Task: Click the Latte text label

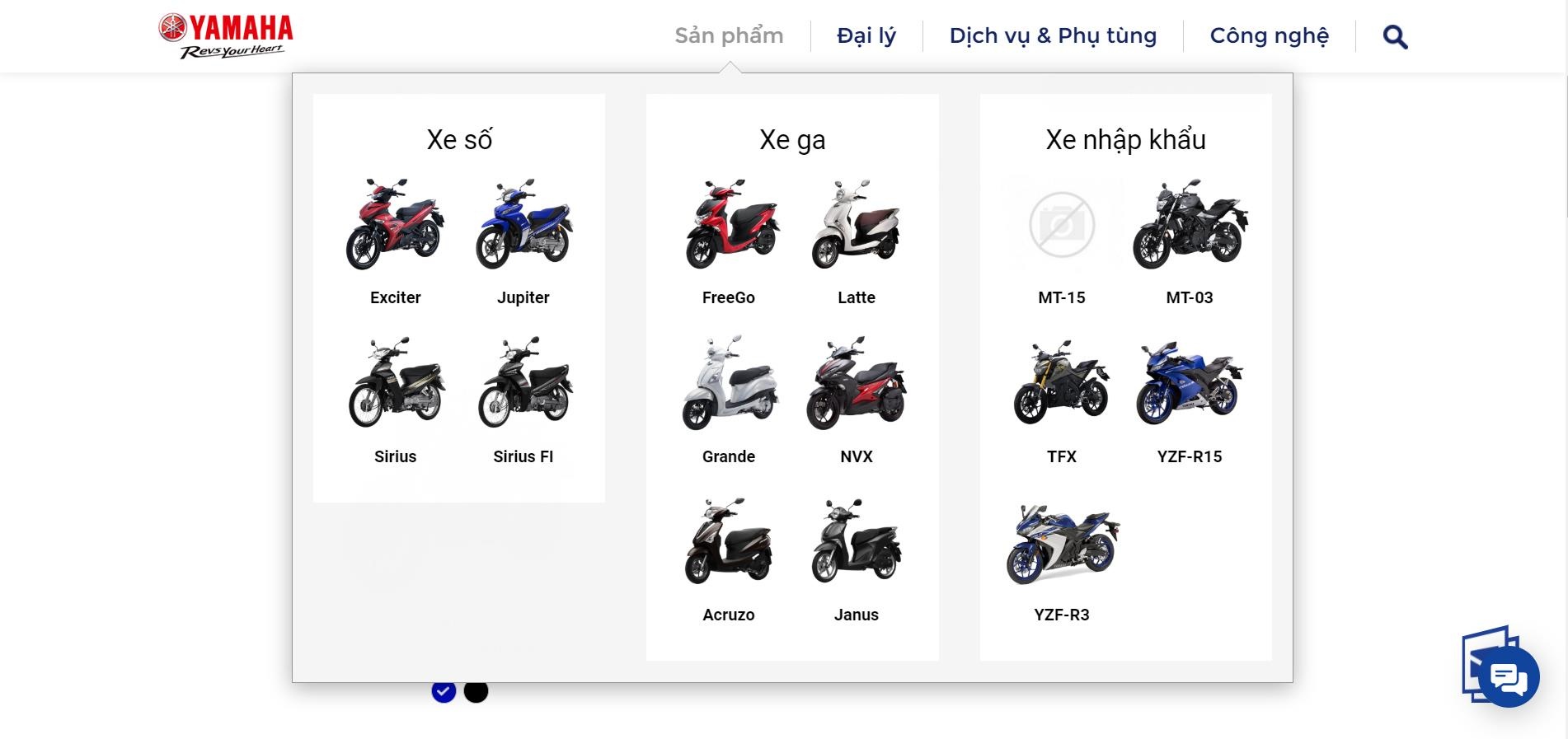Action: pos(857,297)
